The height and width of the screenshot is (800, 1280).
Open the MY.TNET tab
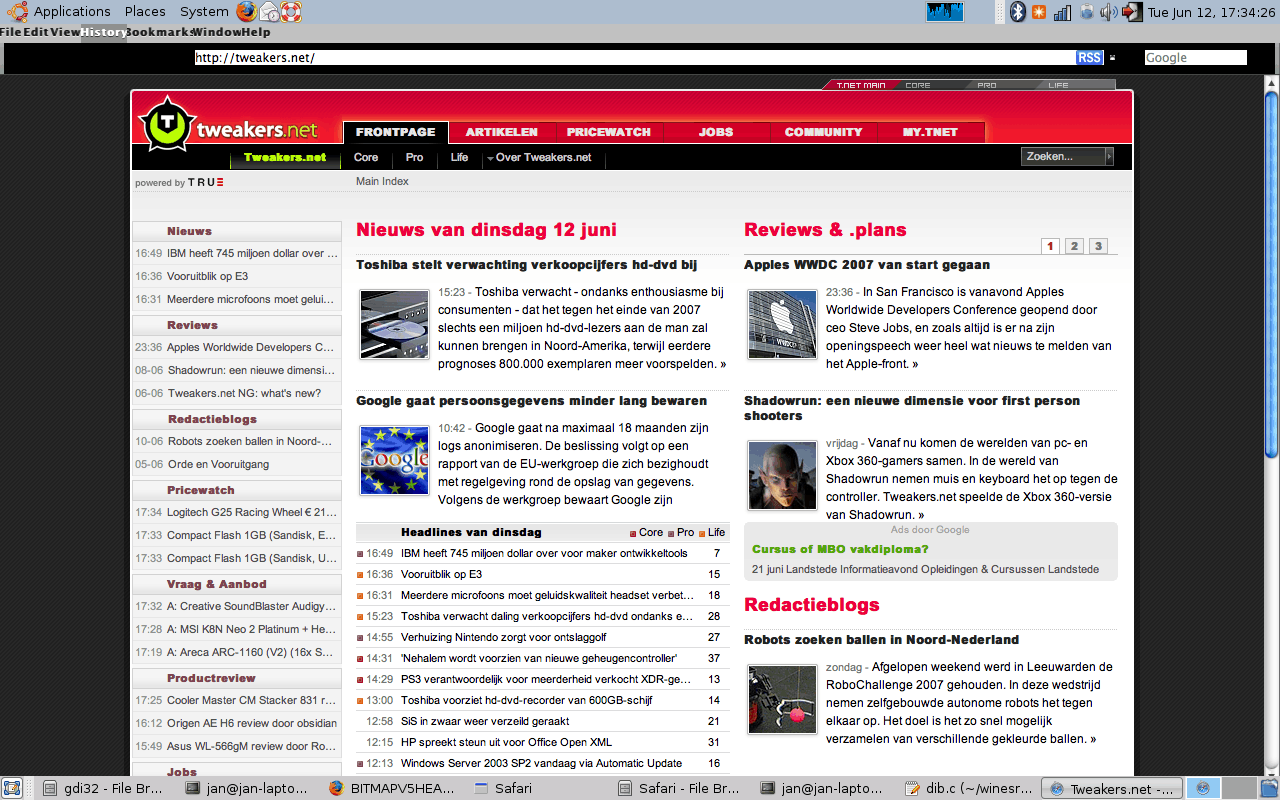pyautogui.click(x=930, y=132)
